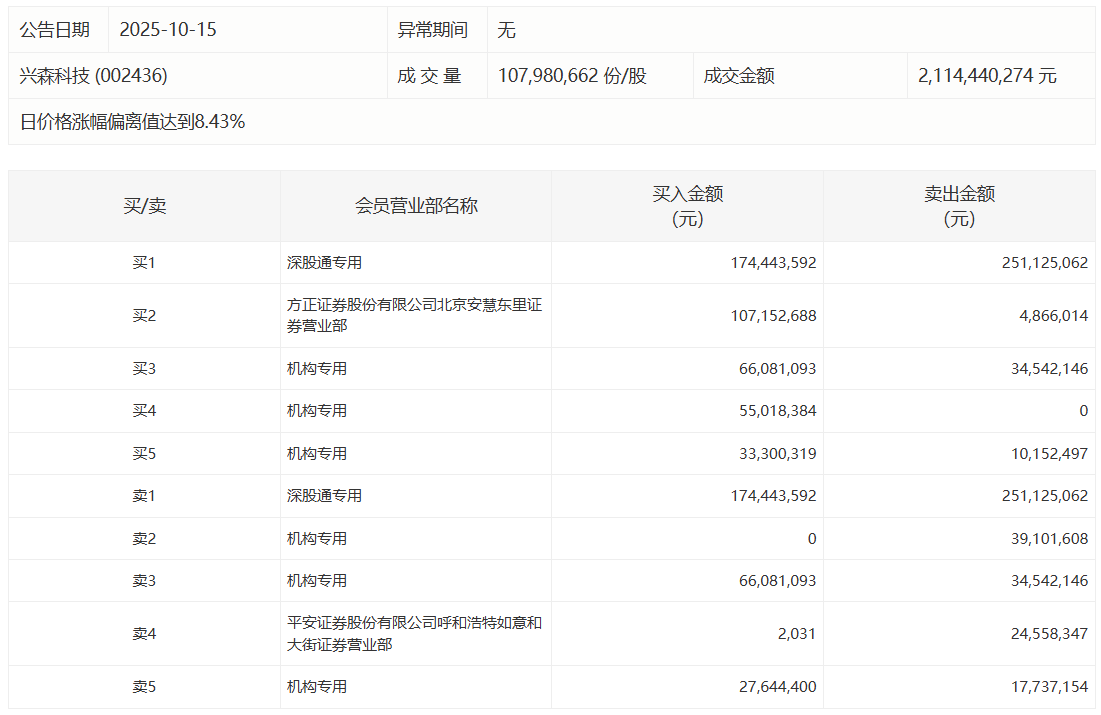The height and width of the screenshot is (715, 1101).
Task: Click 机构专用 in the 卖5 row
Action: 317,687
